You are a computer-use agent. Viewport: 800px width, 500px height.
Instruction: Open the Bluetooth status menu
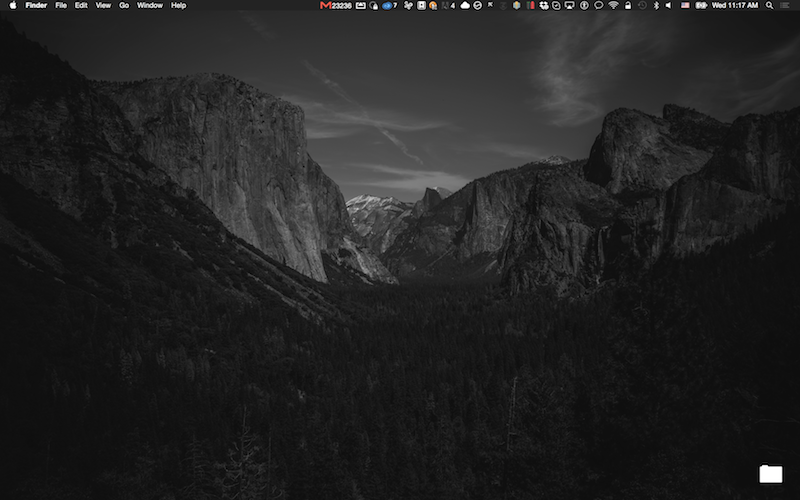pos(657,5)
